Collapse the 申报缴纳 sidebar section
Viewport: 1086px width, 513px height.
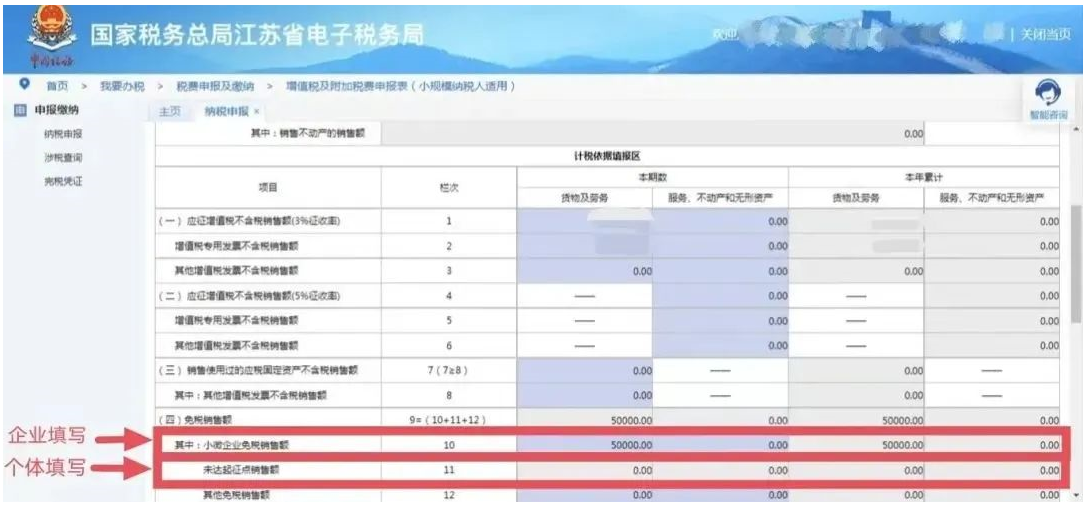click(x=57, y=110)
